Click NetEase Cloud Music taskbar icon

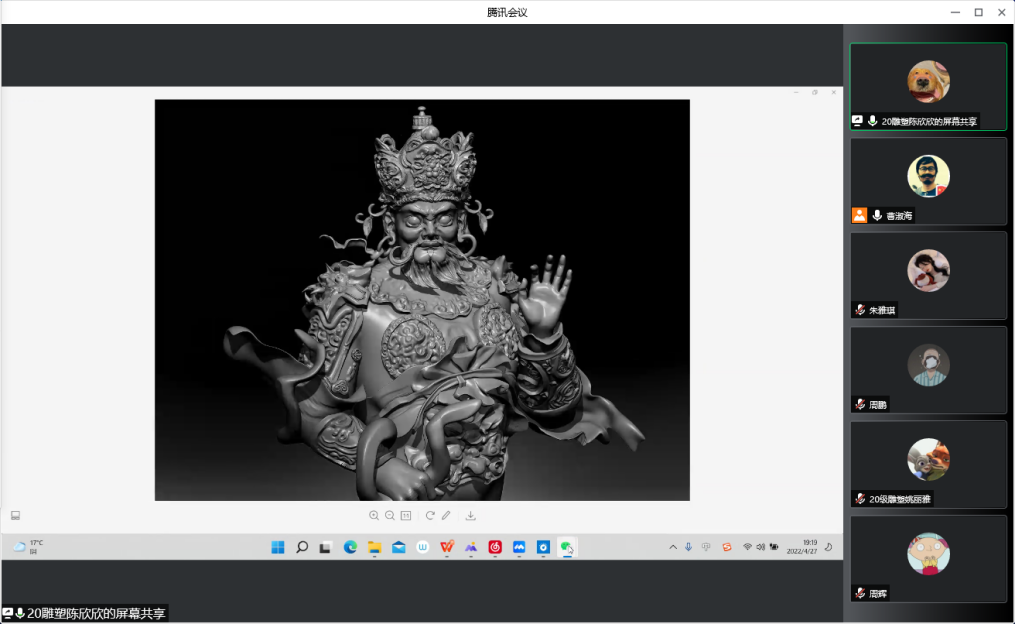[x=495, y=547]
